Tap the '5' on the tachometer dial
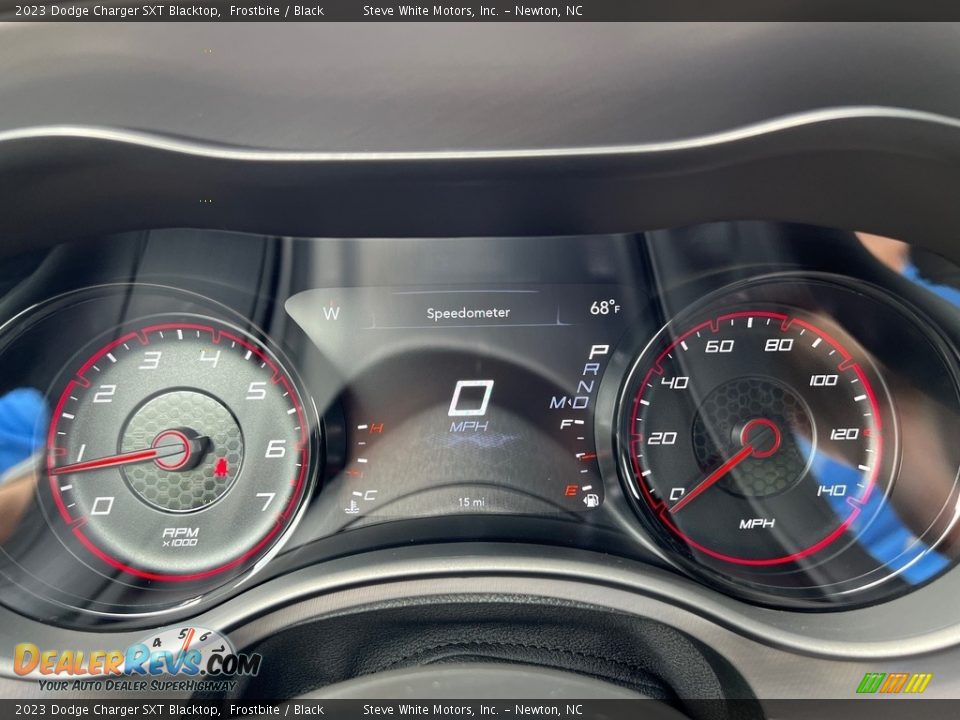 click(x=257, y=389)
